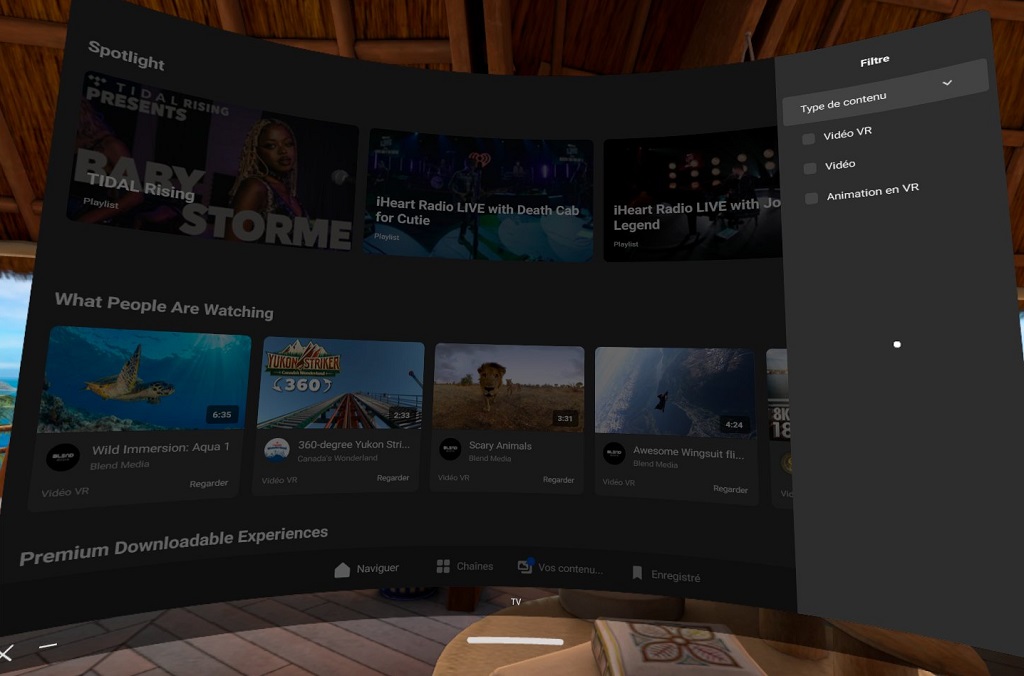Click Blend Media avatar beside Scary Animals
Screen dimensions: 1024x676
[450, 450]
